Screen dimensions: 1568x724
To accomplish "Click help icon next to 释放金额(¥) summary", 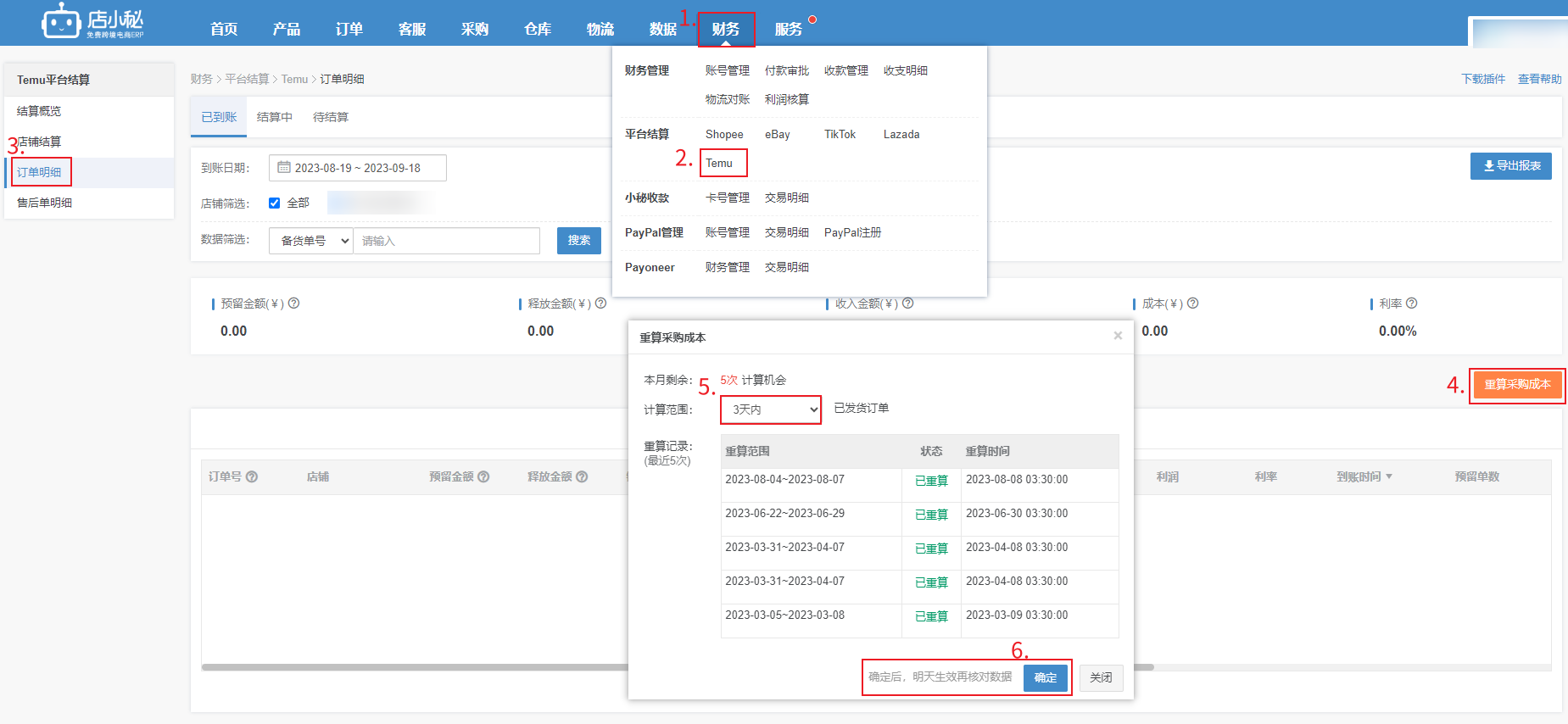I will (x=601, y=304).
